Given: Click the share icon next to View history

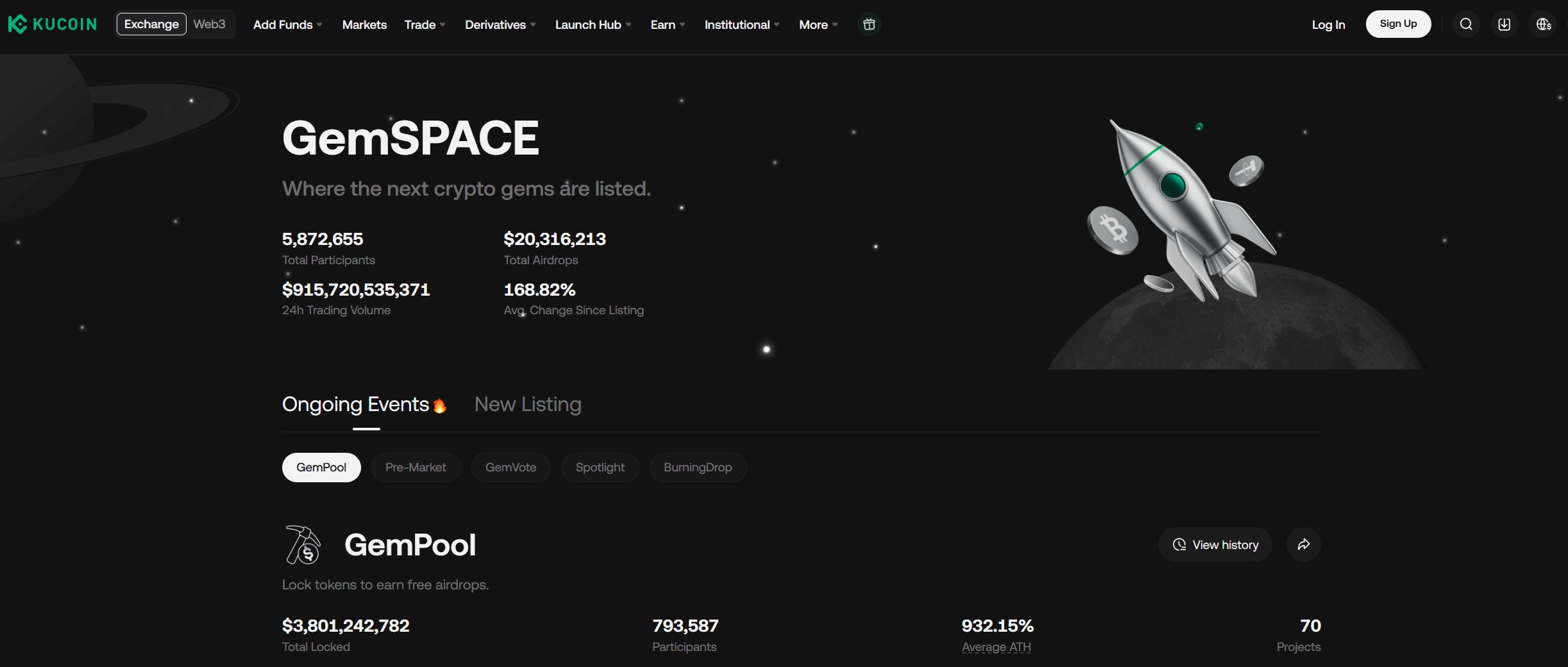Looking at the screenshot, I should [x=1303, y=544].
